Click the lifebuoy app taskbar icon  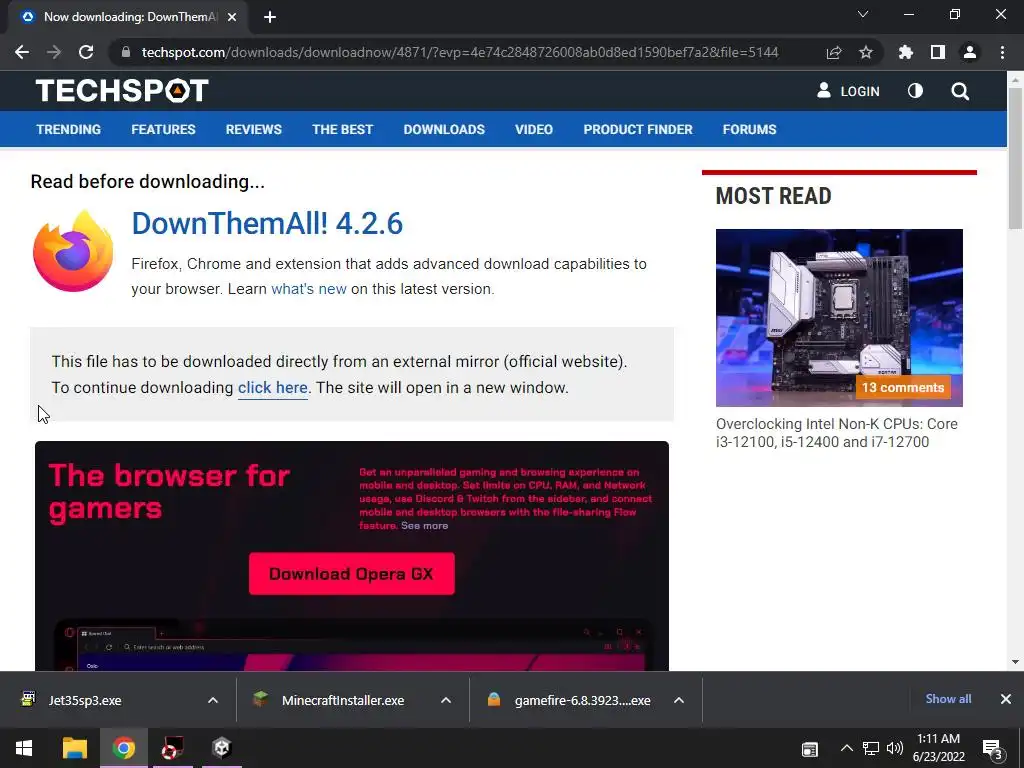click(x=172, y=748)
